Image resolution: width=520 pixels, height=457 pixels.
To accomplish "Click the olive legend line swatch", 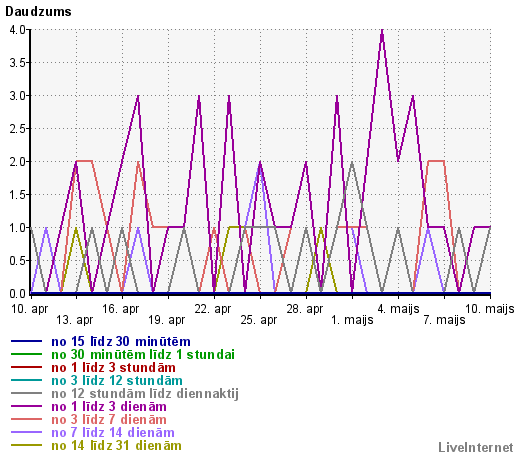I will (26, 445).
